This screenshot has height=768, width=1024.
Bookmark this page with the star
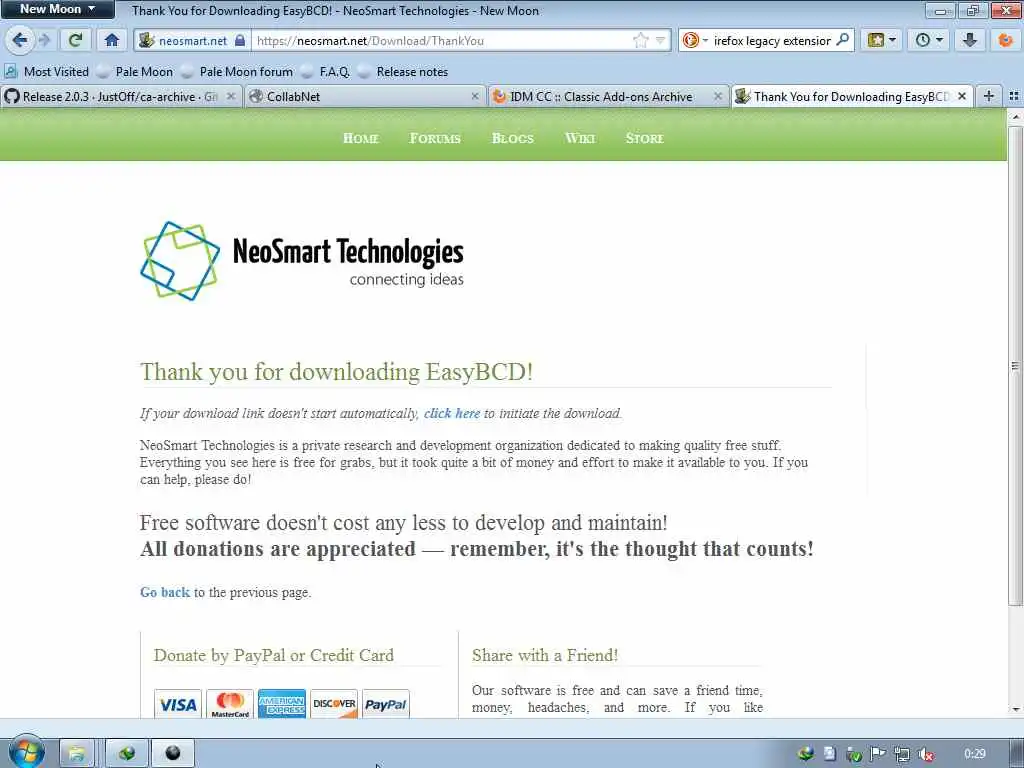click(x=641, y=40)
